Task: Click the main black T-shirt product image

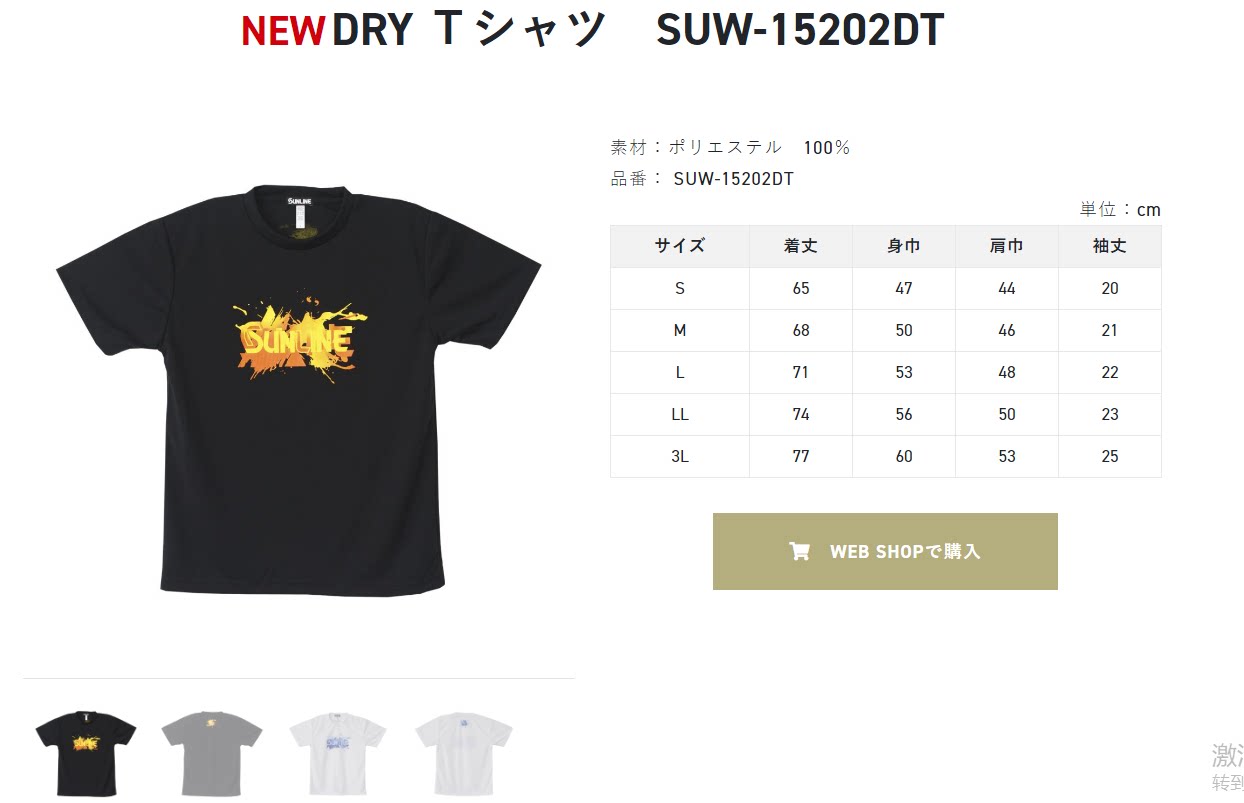Action: (x=299, y=390)
